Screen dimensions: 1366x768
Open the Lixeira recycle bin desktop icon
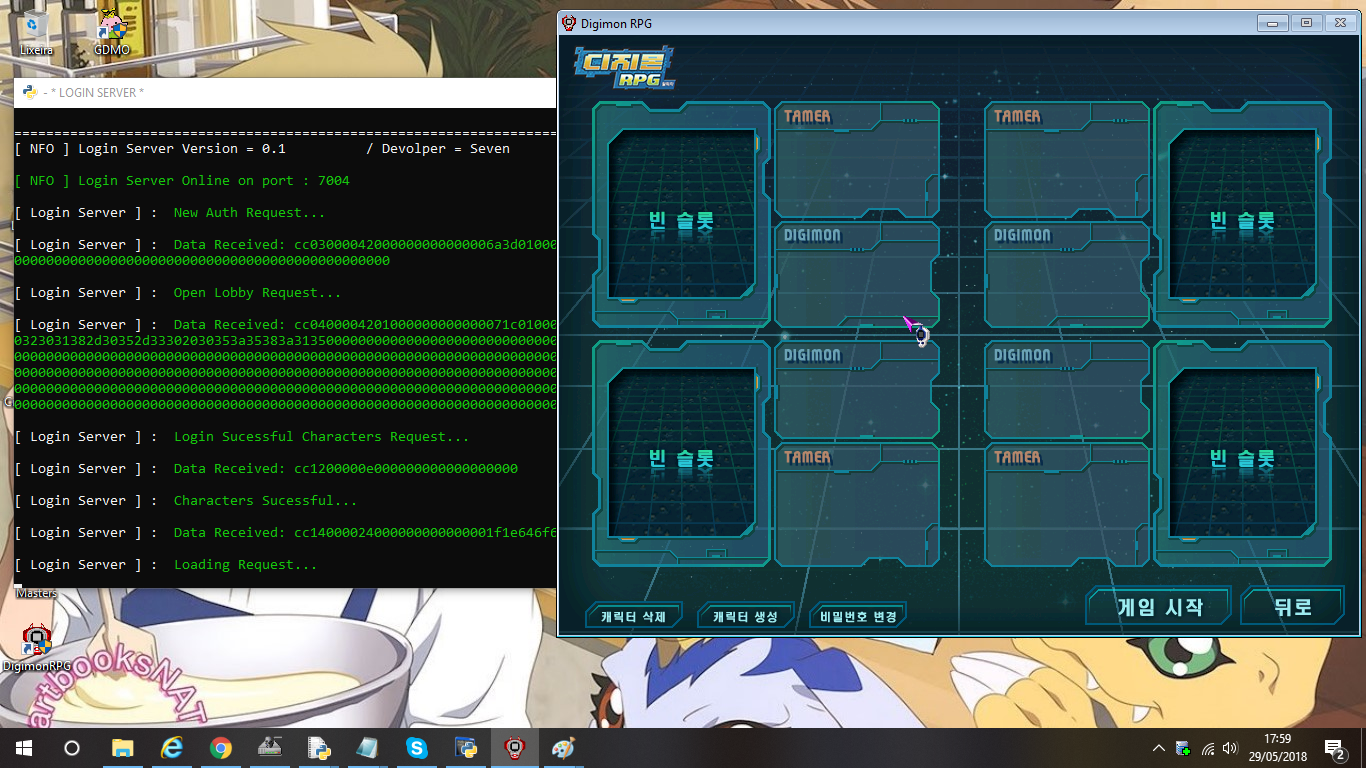click(36, 32)
